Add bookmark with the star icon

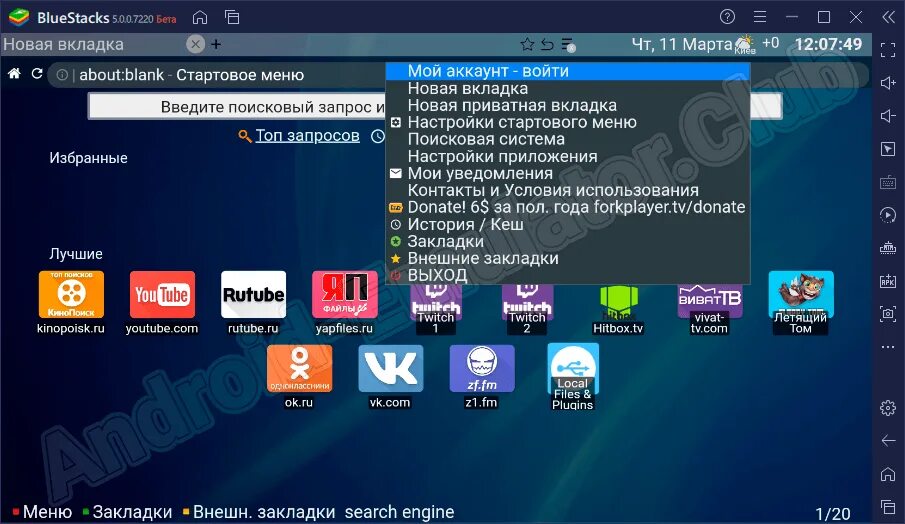527,44
